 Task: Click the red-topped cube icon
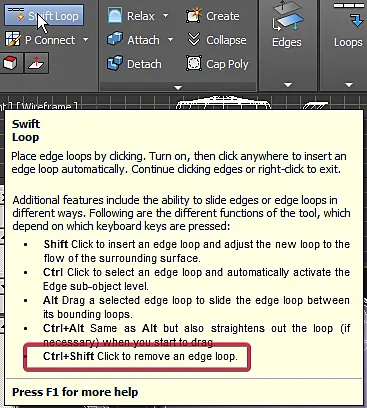coord(11,63)
